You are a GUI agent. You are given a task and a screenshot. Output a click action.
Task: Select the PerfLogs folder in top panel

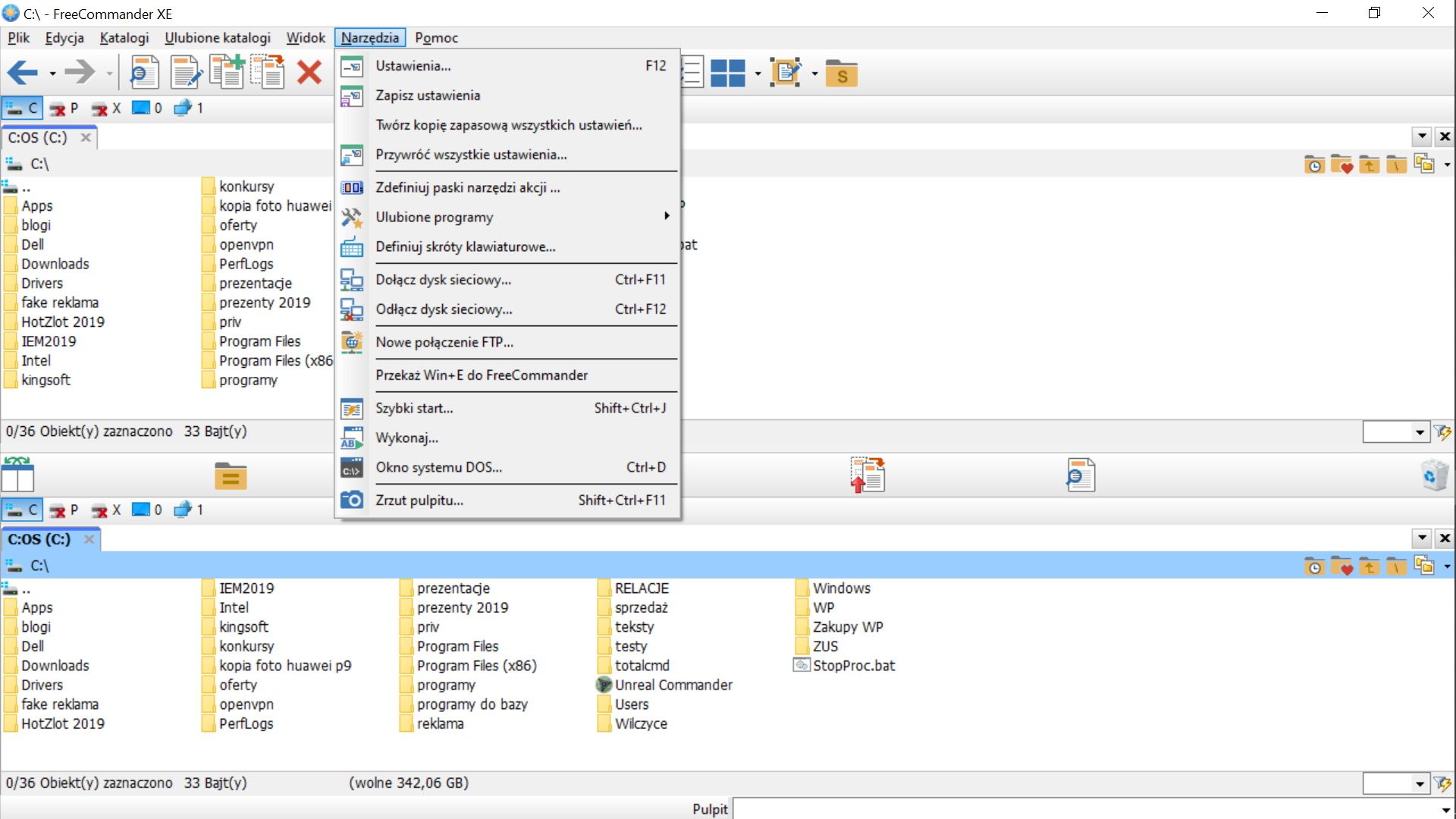click(238, 264)
